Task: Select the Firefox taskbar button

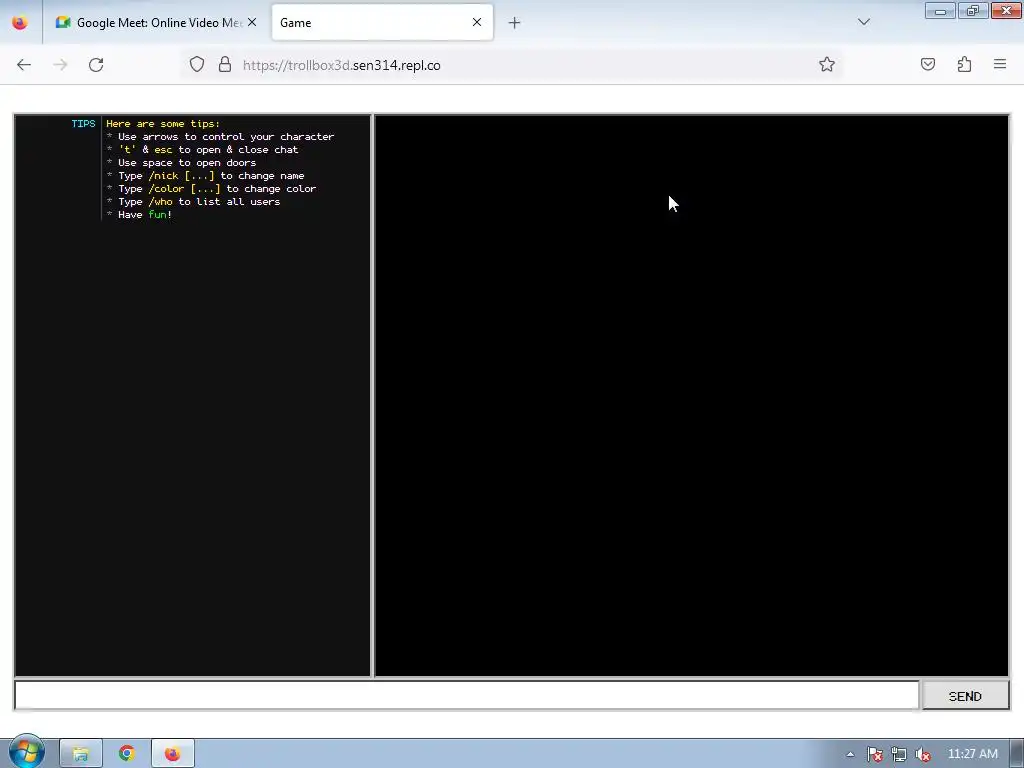Action: pyautogui.click(x=172, y=754)
